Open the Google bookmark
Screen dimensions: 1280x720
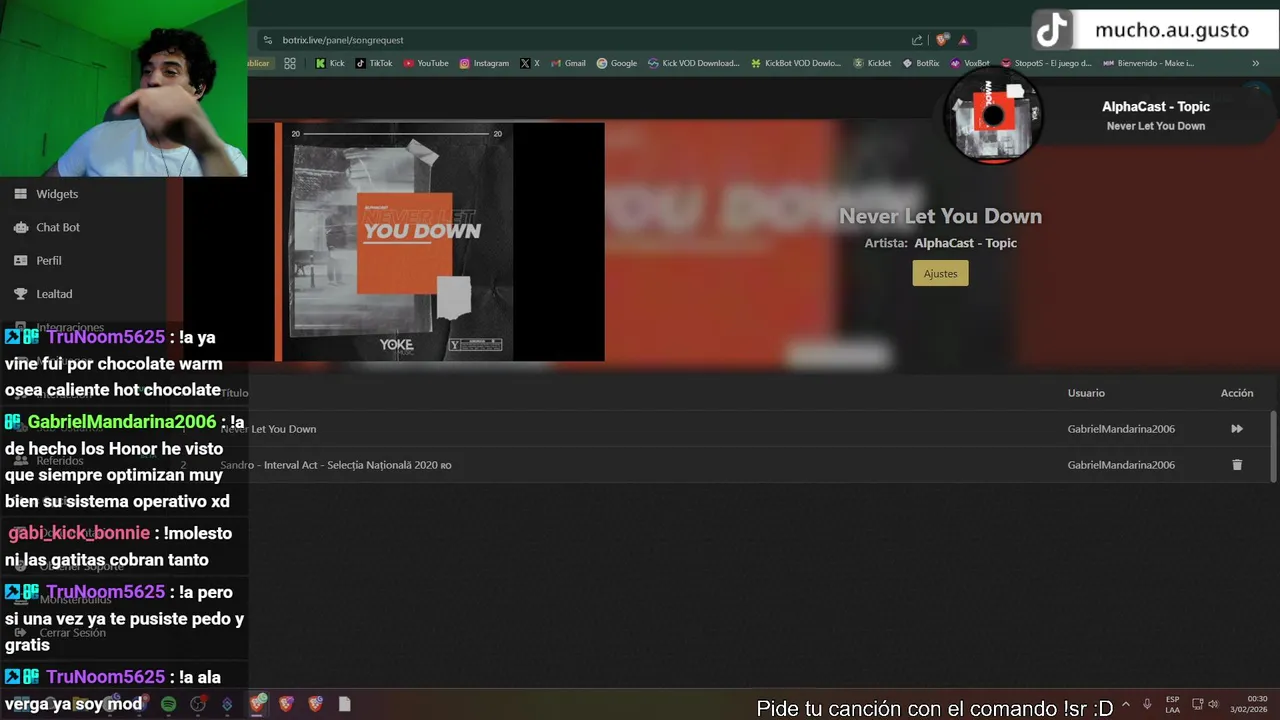(x=617, y=63)
